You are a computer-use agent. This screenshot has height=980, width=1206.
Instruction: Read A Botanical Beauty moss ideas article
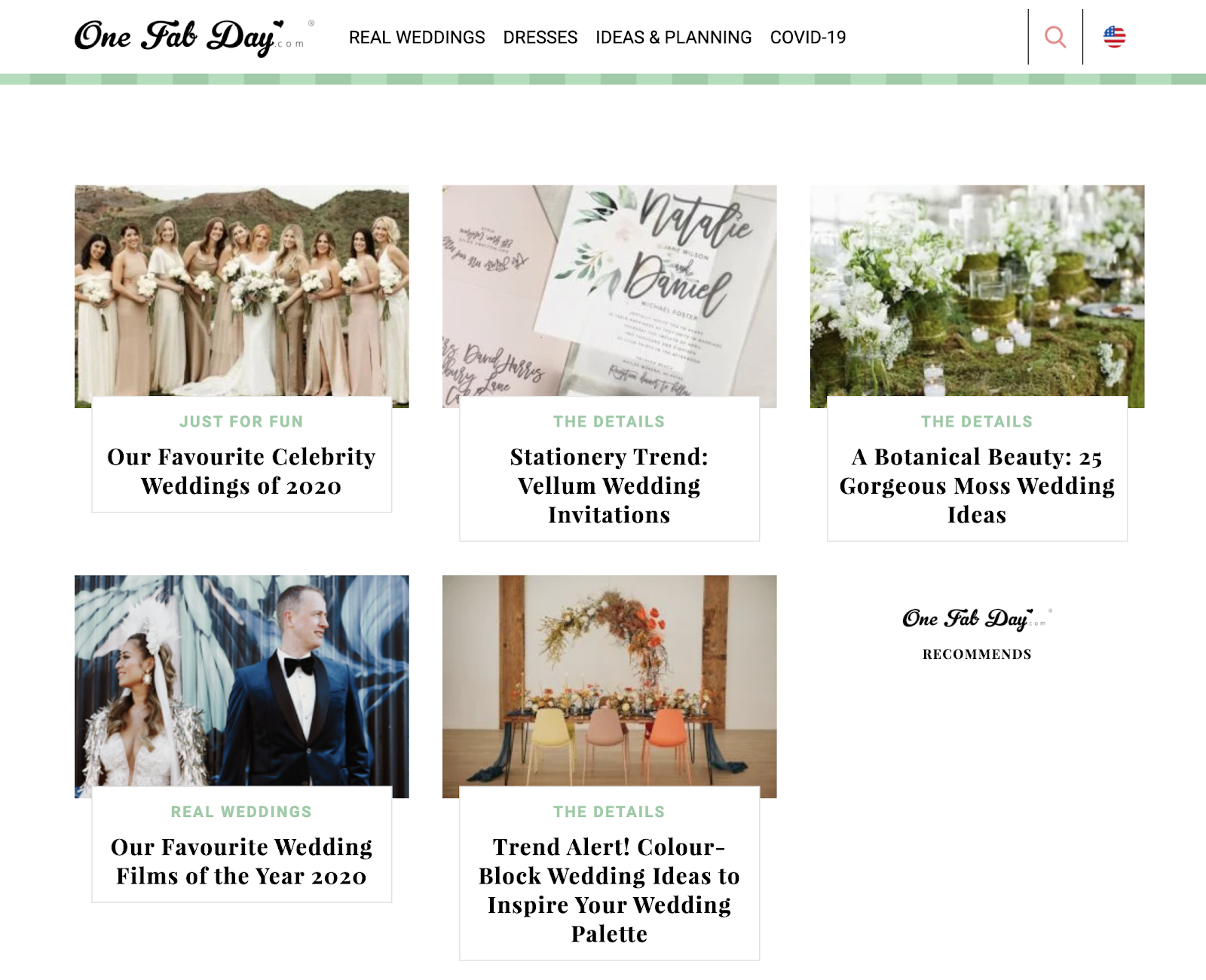pyautogui.click(x=978, y=485)
